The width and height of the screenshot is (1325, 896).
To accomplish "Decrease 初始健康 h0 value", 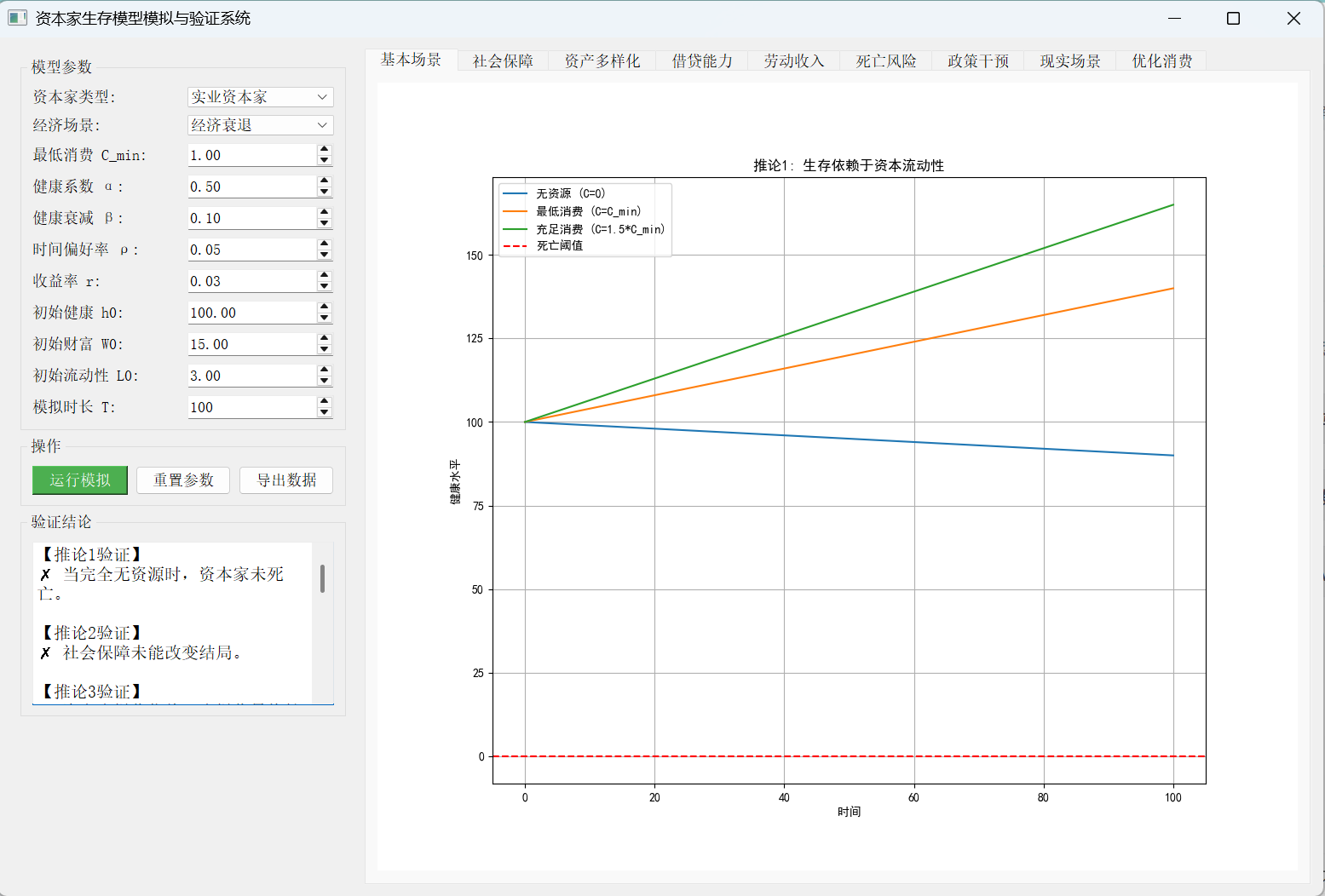I will click(x=324, y=318).
